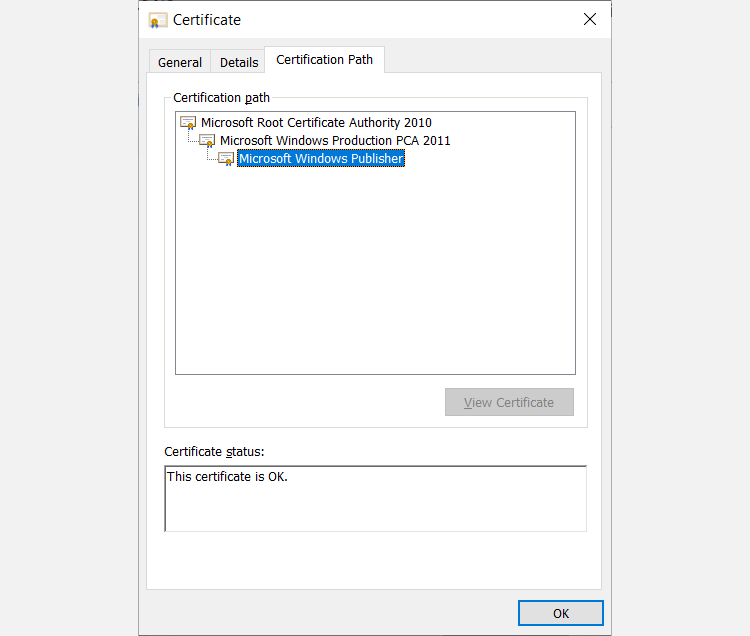
Task: Click the certificate icon in the title bar
Action: [158, 20]
